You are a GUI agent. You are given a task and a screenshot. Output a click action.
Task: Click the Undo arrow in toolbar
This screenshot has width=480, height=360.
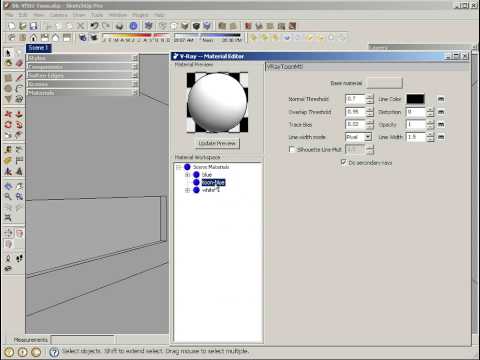(94, 26)
